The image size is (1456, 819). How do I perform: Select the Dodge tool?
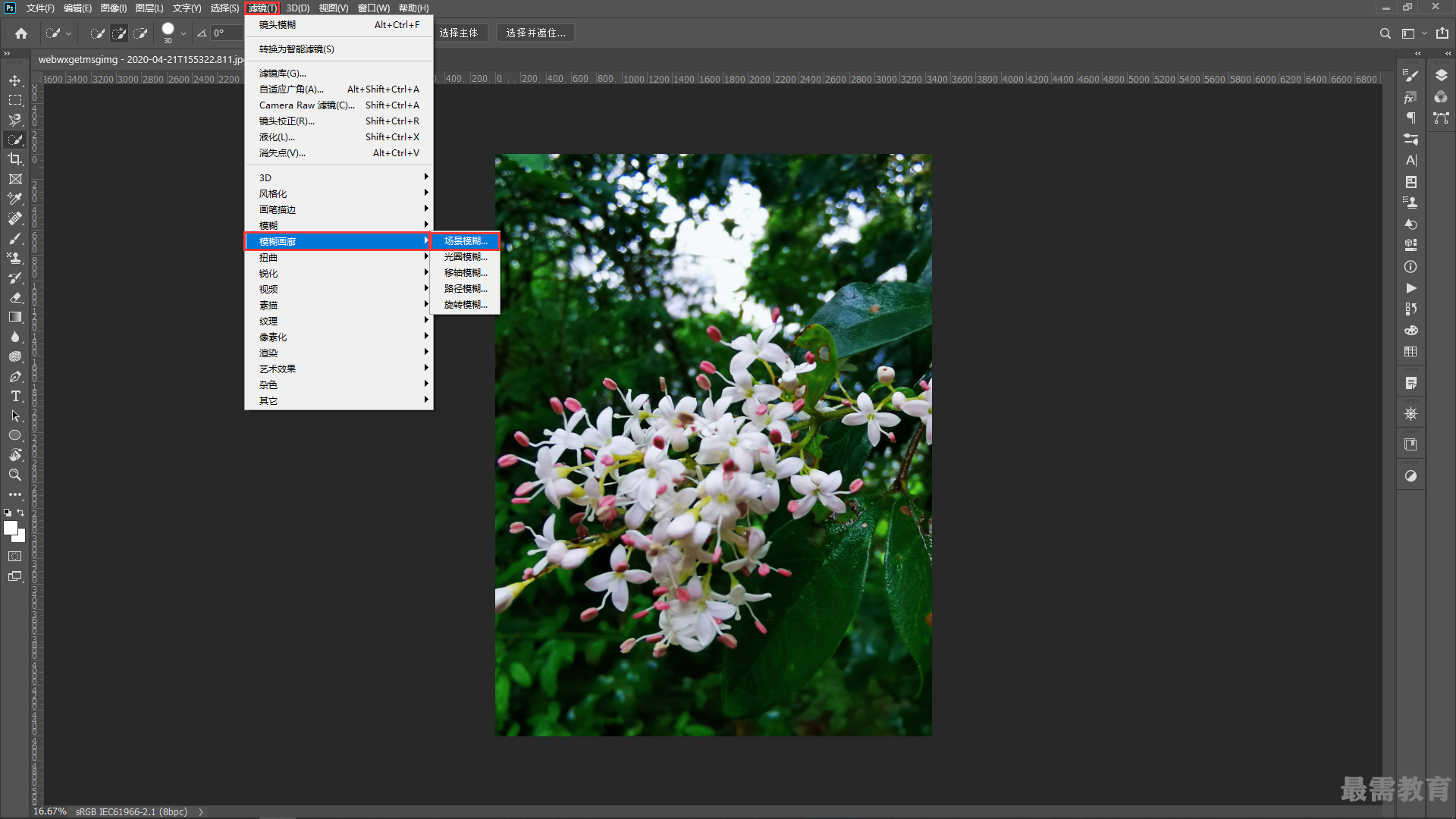[x=15, y=356]
